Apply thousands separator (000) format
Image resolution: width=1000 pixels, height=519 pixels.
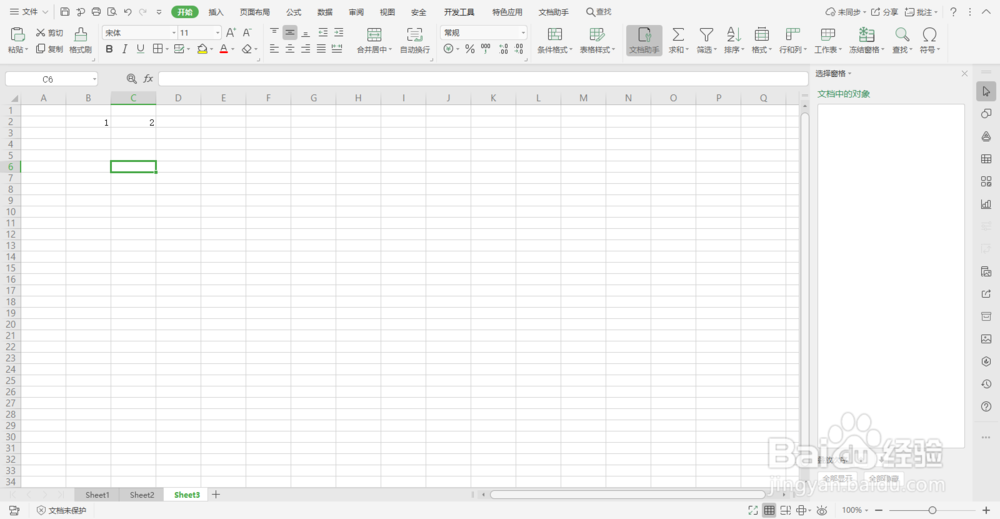pos(486,48)
